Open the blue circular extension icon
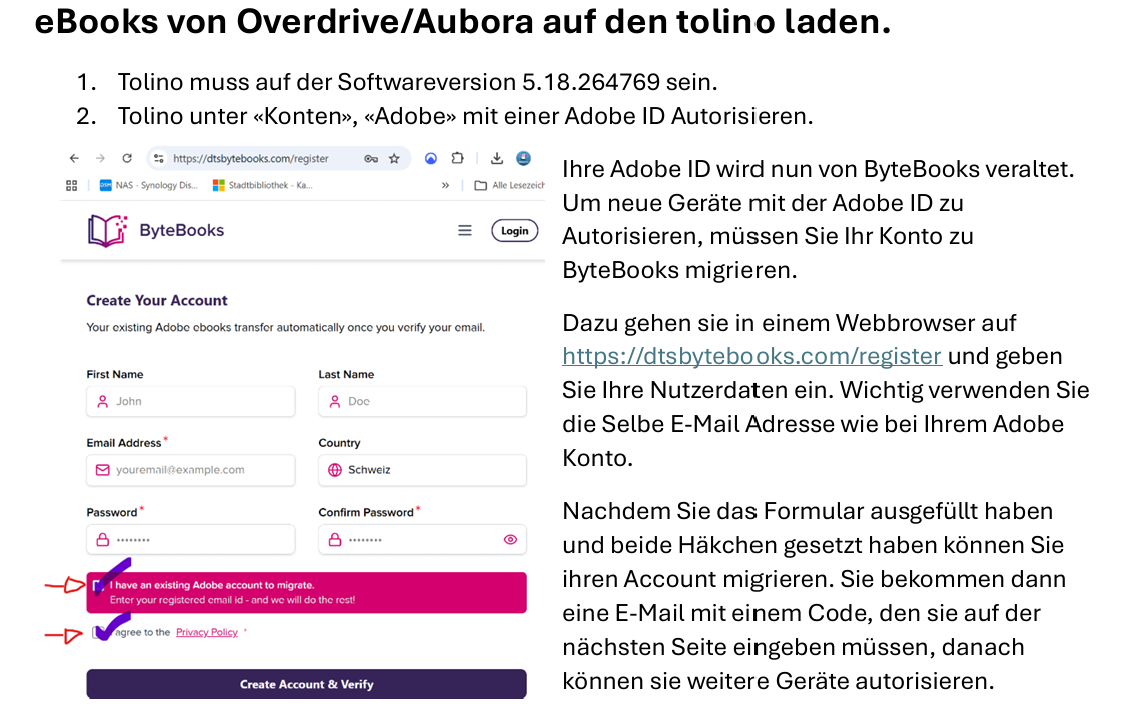1128x715 pixels. [431, 158]
